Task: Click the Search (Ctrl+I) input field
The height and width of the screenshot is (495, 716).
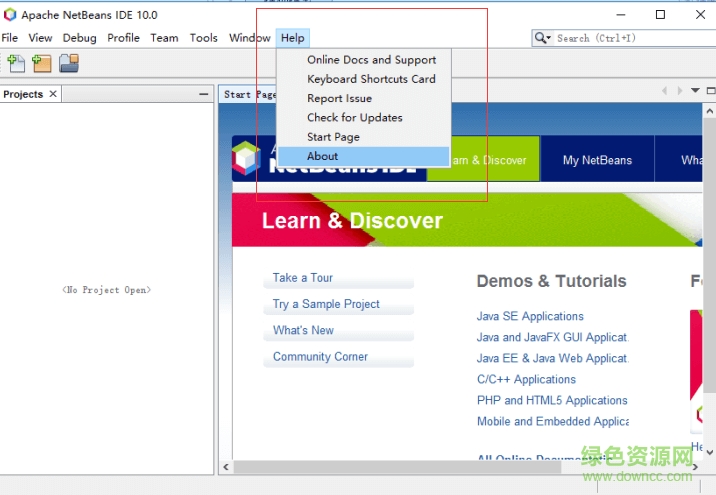Action: [635, 38]
